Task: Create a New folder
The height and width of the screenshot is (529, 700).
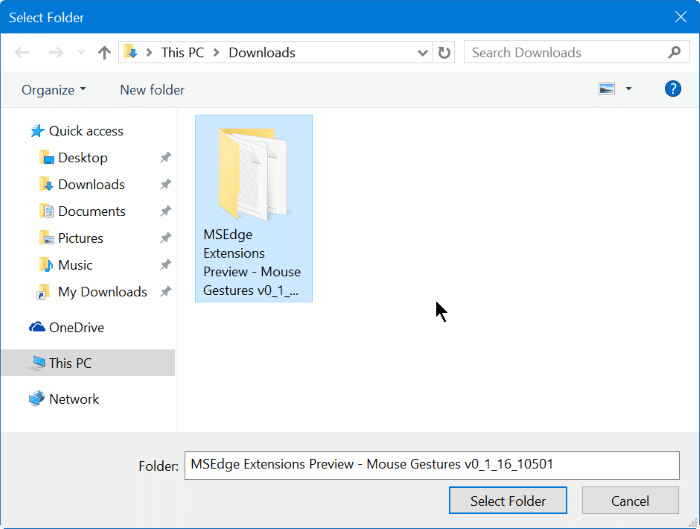Action: [x=152, y=90]
